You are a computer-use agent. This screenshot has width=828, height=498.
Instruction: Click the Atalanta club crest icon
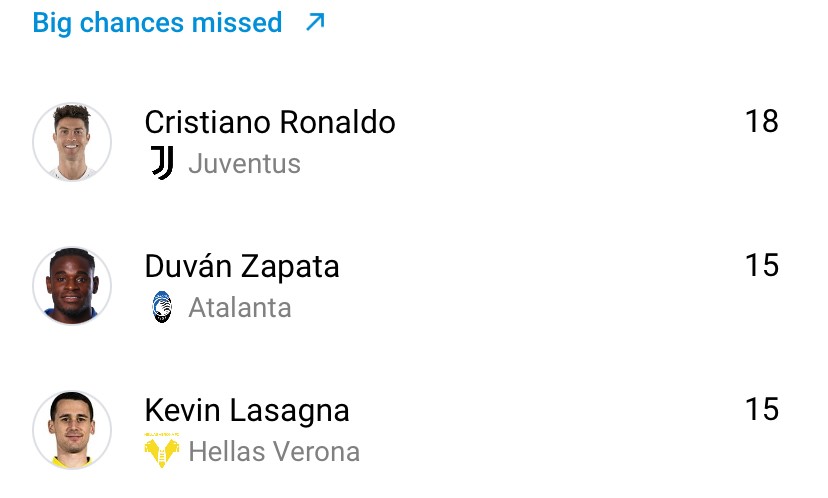tap(162, 307)
